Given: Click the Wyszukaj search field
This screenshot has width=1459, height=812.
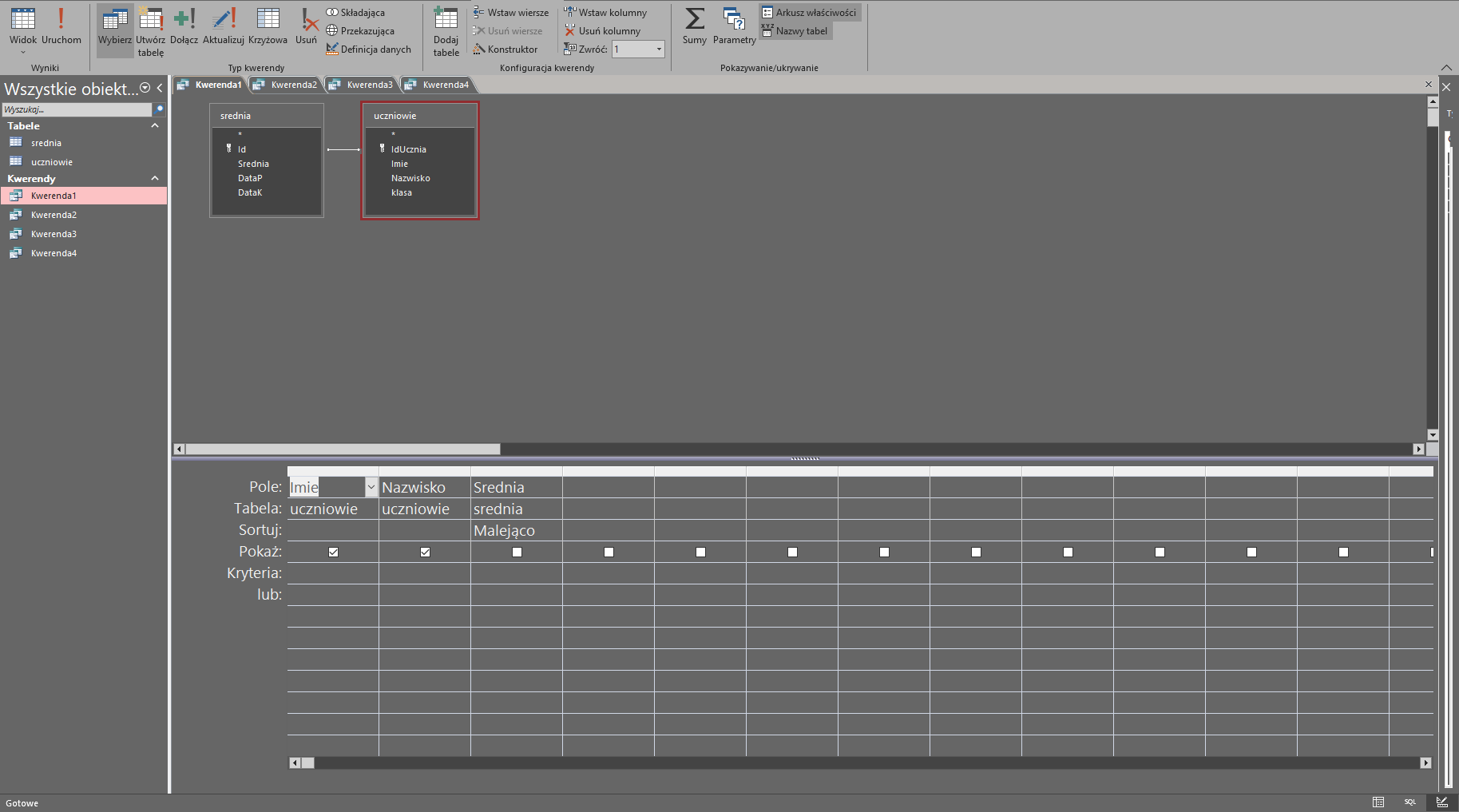Looking at the screenshot, I should (77, 109).
